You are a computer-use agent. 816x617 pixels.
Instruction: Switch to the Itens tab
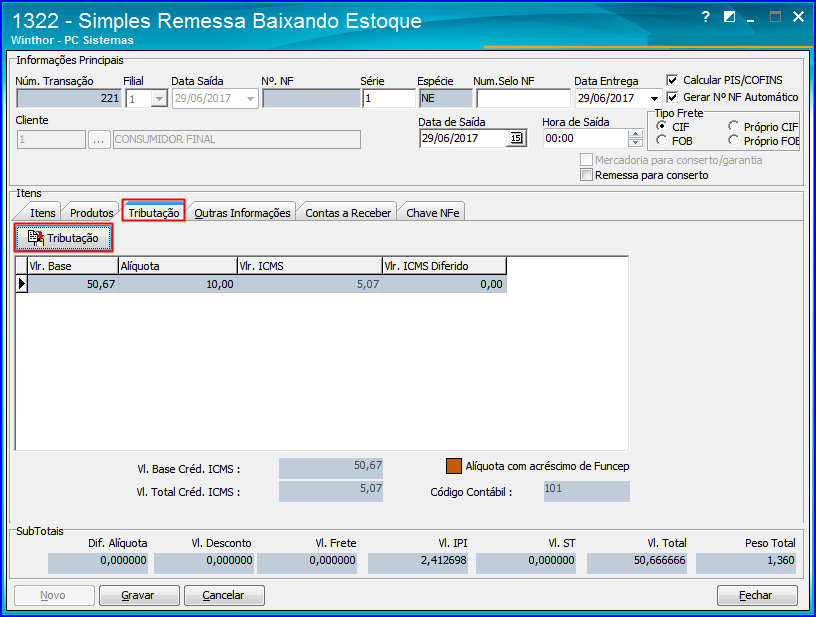pyautogui.click(x=42, y=213)
